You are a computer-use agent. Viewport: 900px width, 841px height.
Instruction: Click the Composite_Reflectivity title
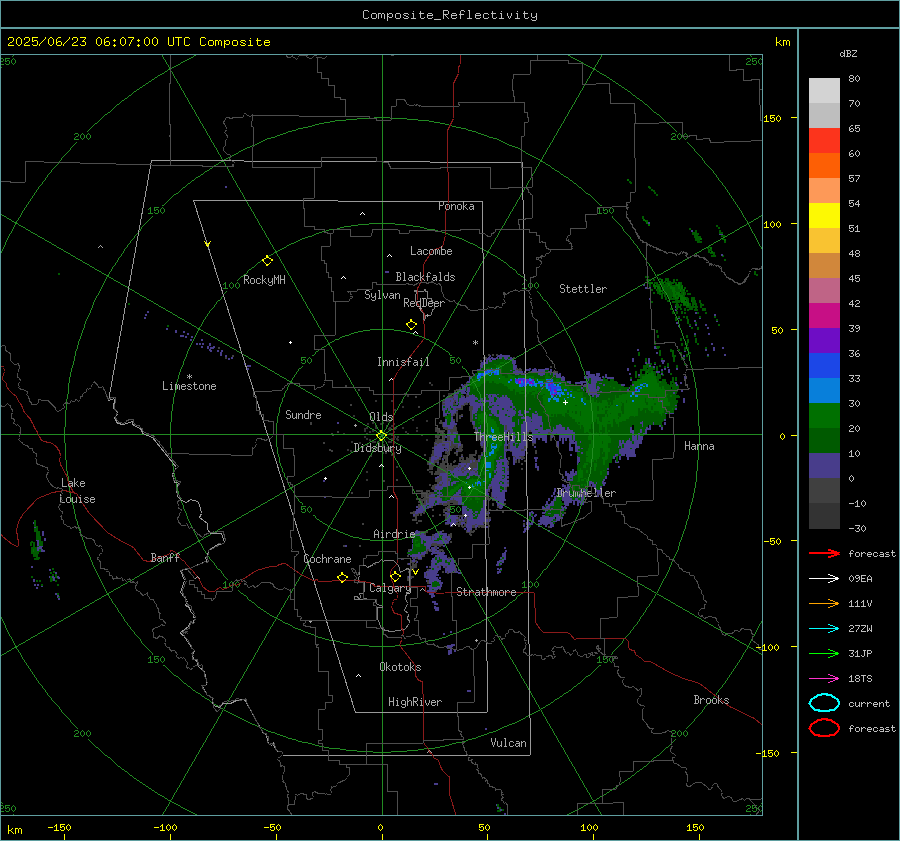click(x=450, y=15)
